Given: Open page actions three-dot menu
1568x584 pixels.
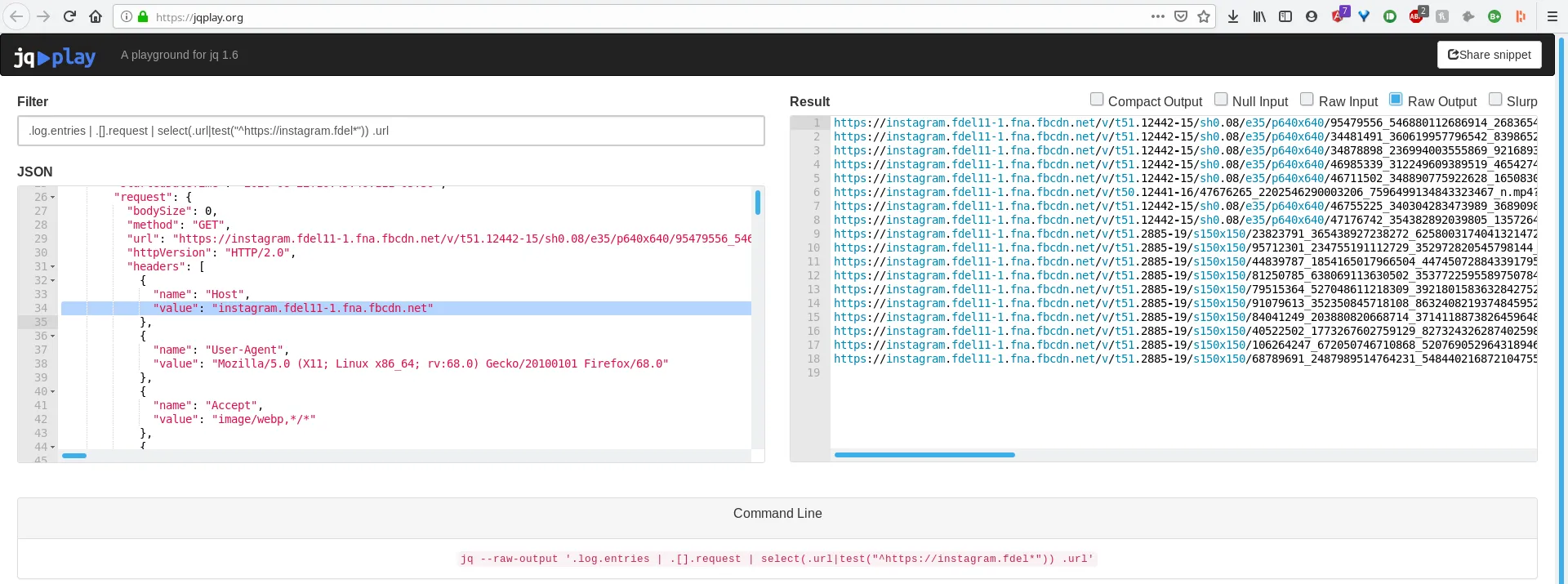Looking at the screenshot, I should 1158,16.
